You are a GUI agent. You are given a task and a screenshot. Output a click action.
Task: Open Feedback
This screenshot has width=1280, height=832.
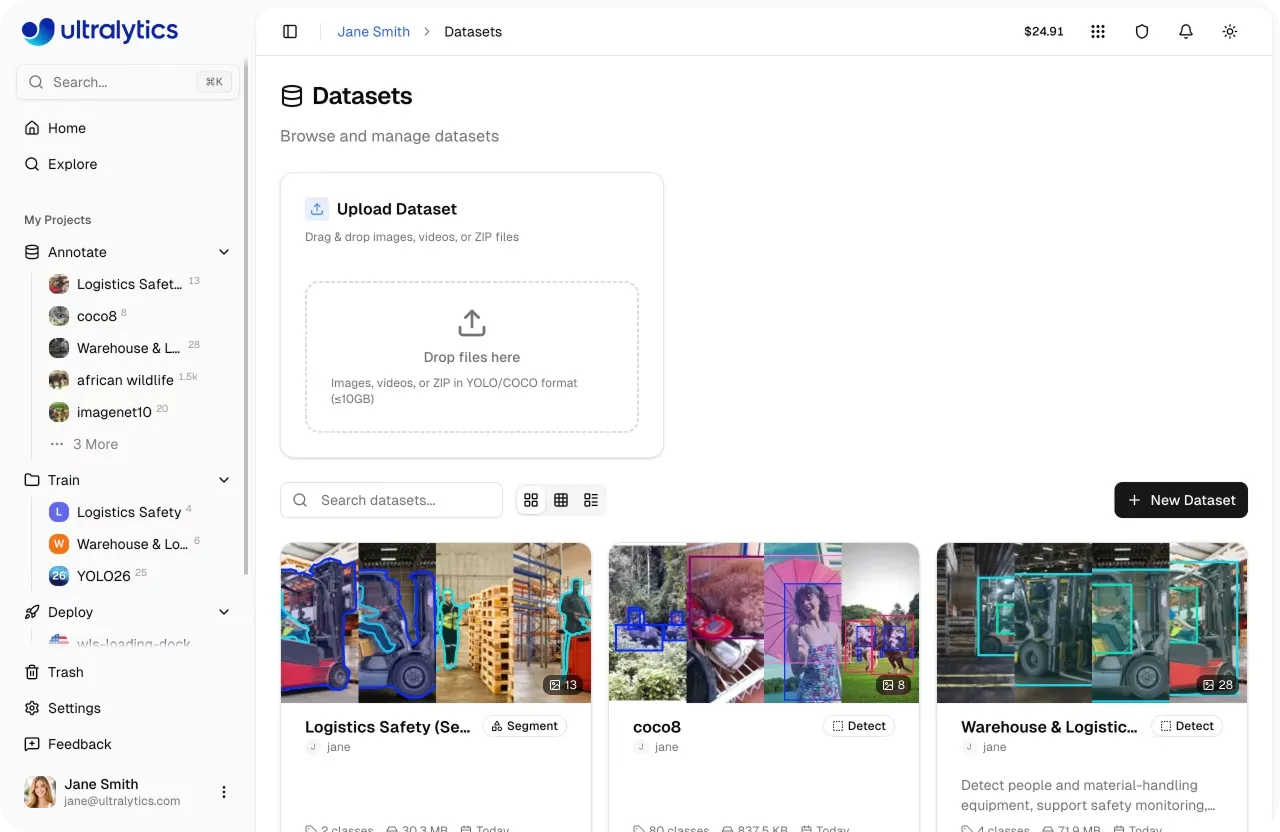click(128, 744)
